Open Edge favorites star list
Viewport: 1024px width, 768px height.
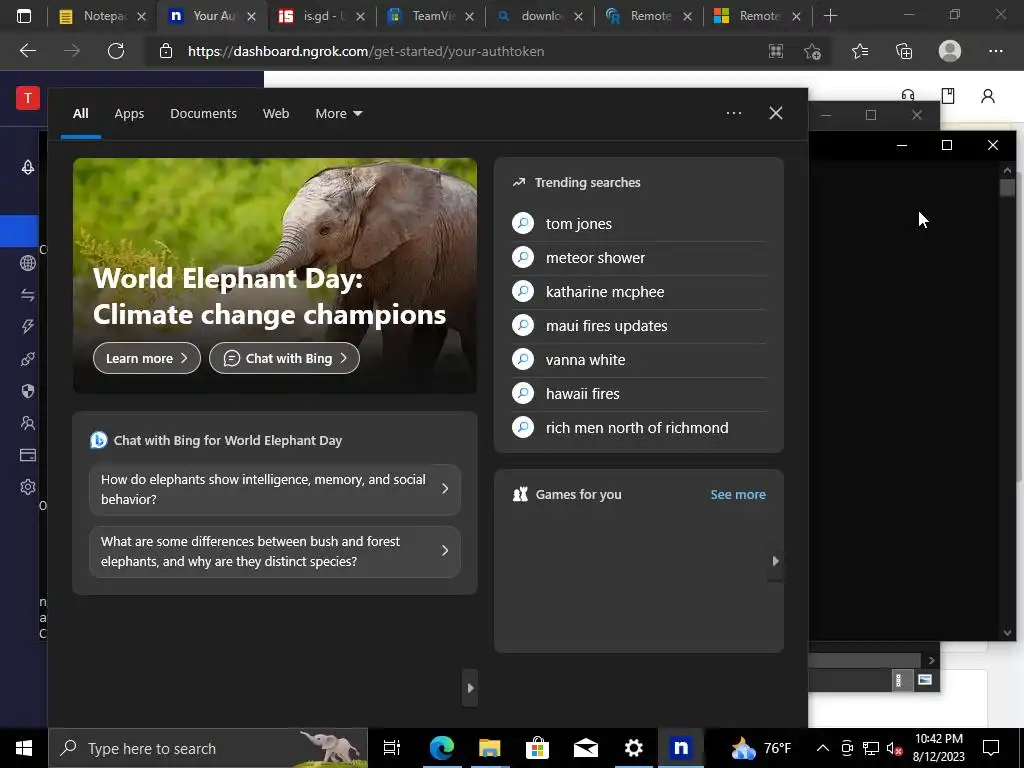pyautogui.click(x=860, y=51)
